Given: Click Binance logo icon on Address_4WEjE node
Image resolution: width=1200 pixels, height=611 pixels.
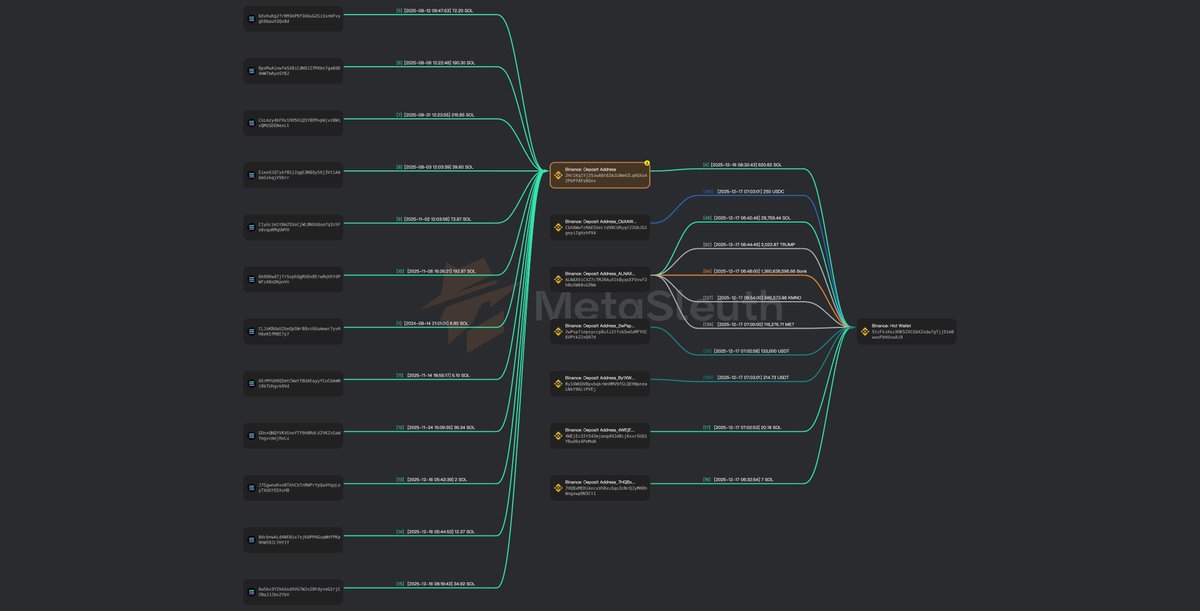Looking at the screenshot, I should (558, 435).
